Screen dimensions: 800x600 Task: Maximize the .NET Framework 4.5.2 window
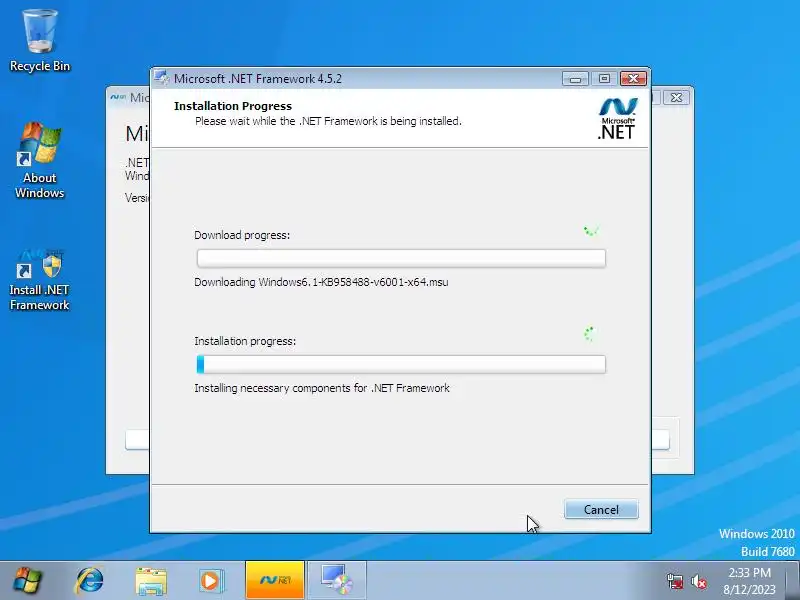coord(604,79)
